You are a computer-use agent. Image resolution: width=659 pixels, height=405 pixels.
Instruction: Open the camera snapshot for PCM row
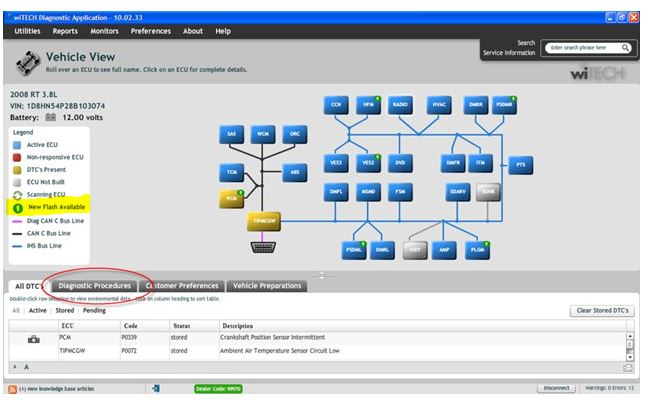pyautogui.click(x=33, y=340)
